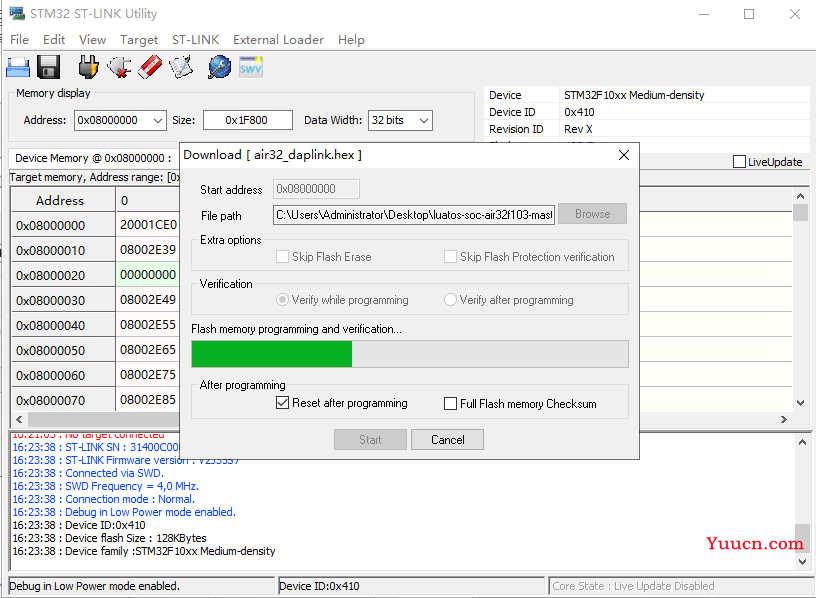
Task: Click memory grid scrollbar up arrow
Action: pyautogui.click(x=800, y=196)
